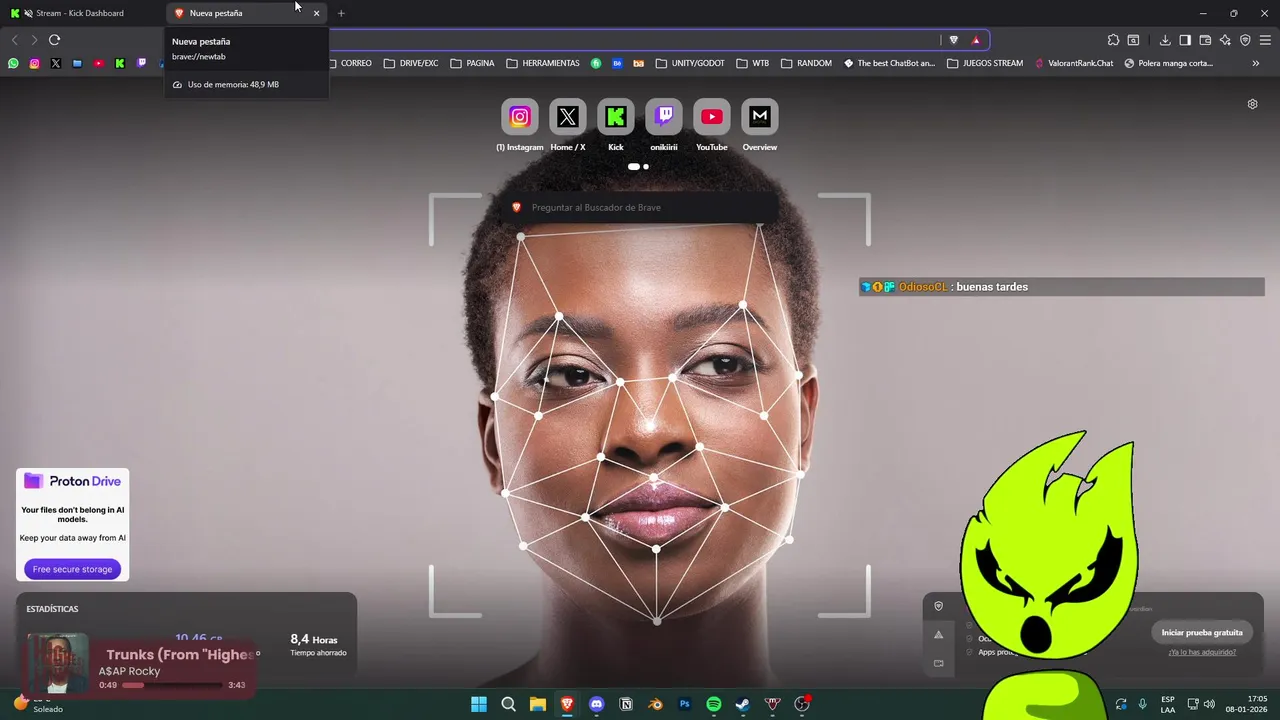1280x720 pixels.
Task: Reload the current page
Action: coord(55,40)
